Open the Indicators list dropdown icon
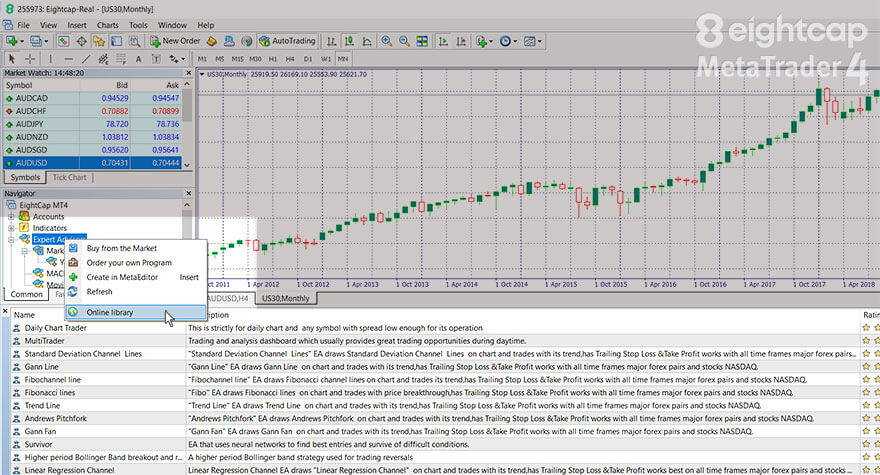This screenshot has height=475, width=880. click(482, 41)
